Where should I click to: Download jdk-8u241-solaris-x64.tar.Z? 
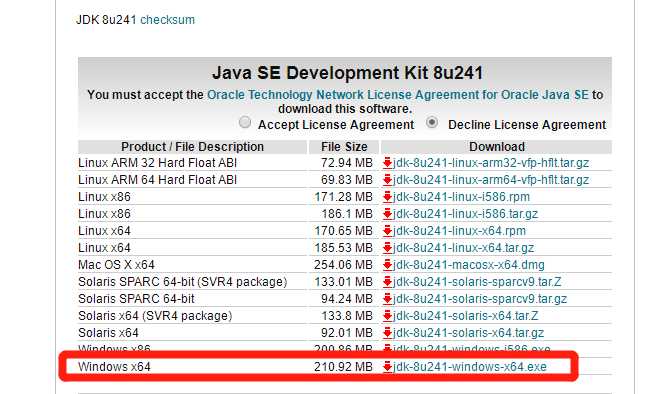tap(466, 316)
